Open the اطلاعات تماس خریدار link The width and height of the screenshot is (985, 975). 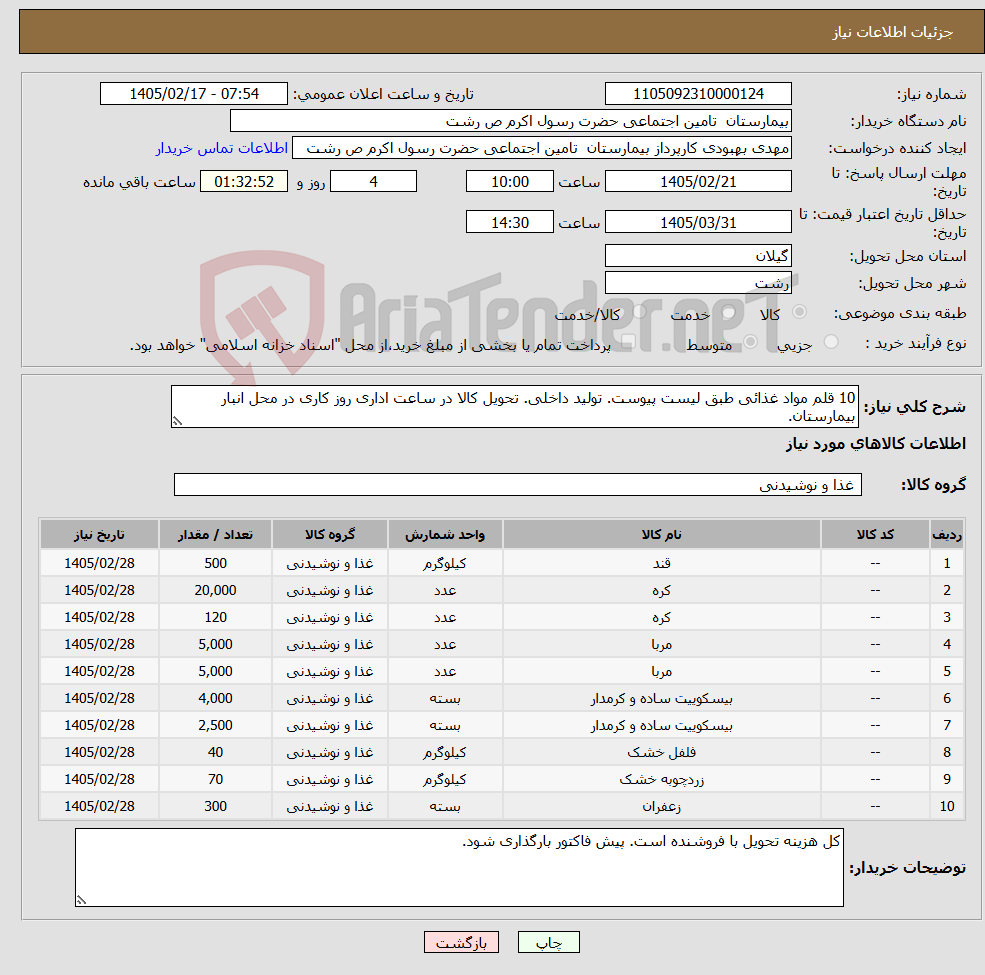(222, 148)
